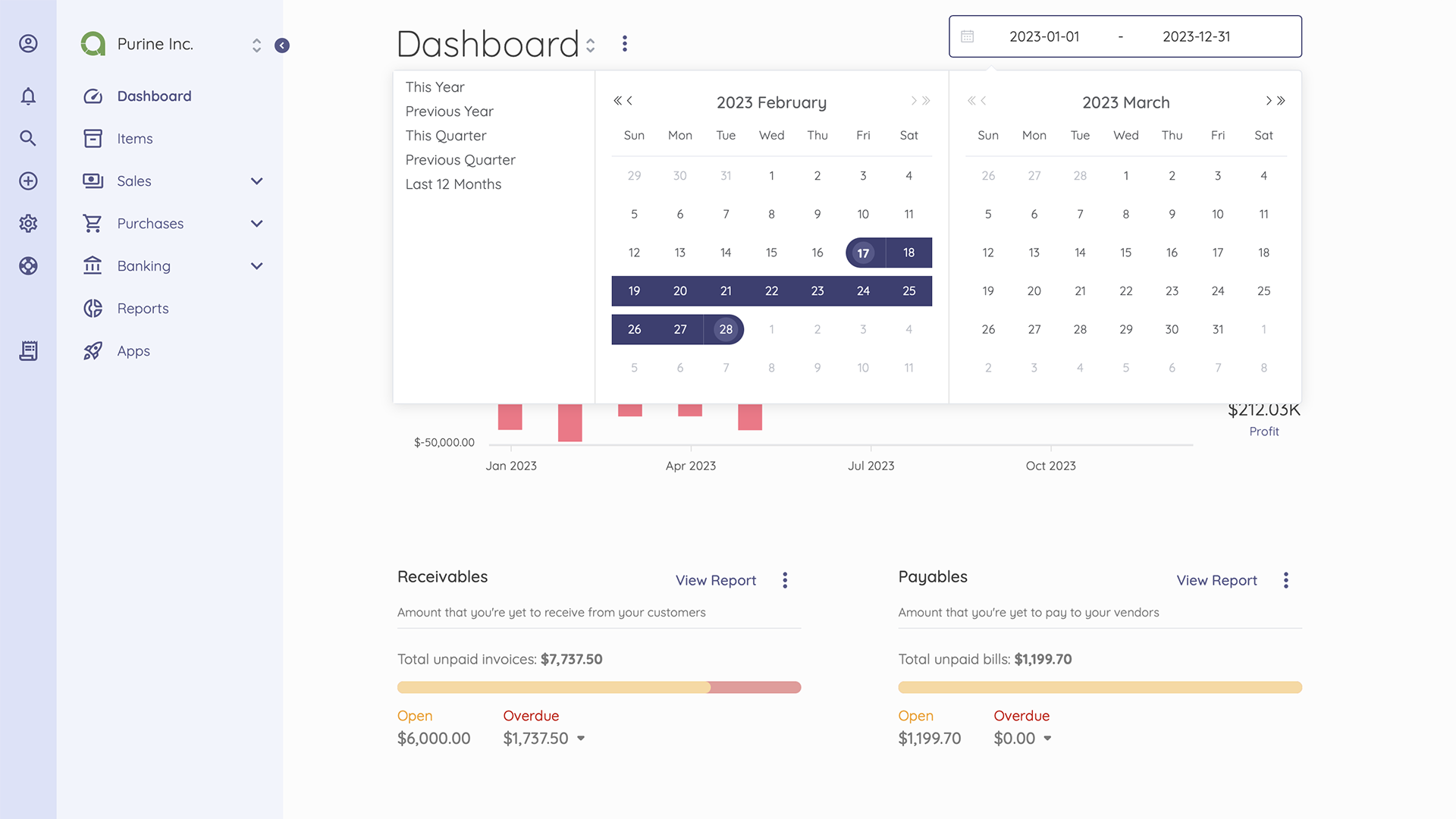Image resolution: width=1456 pixels, height=819 pixels.
Task: Expand Payables overdue amount dropdown
Action: [x=1047, y=738]
